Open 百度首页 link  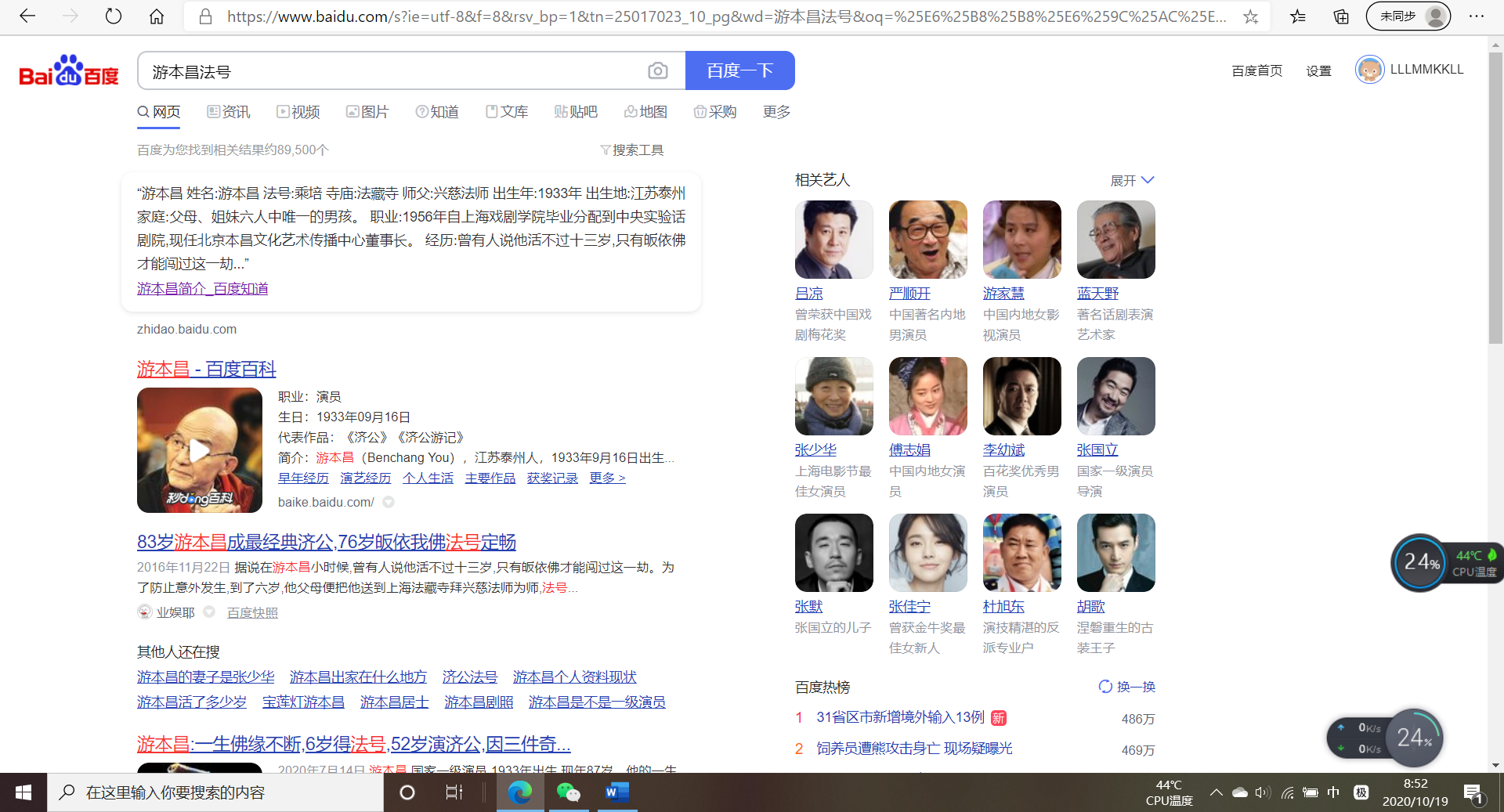coord(1257,70)
